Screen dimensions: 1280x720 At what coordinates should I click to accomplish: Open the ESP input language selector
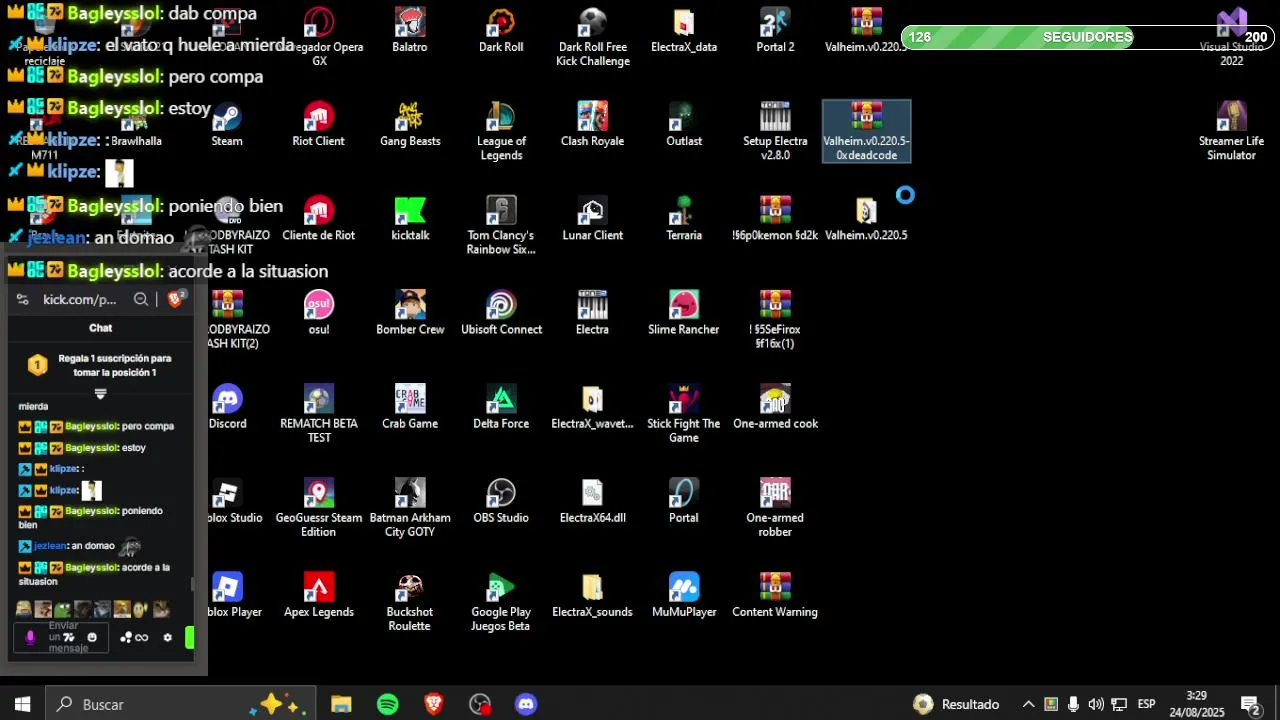1146,704
